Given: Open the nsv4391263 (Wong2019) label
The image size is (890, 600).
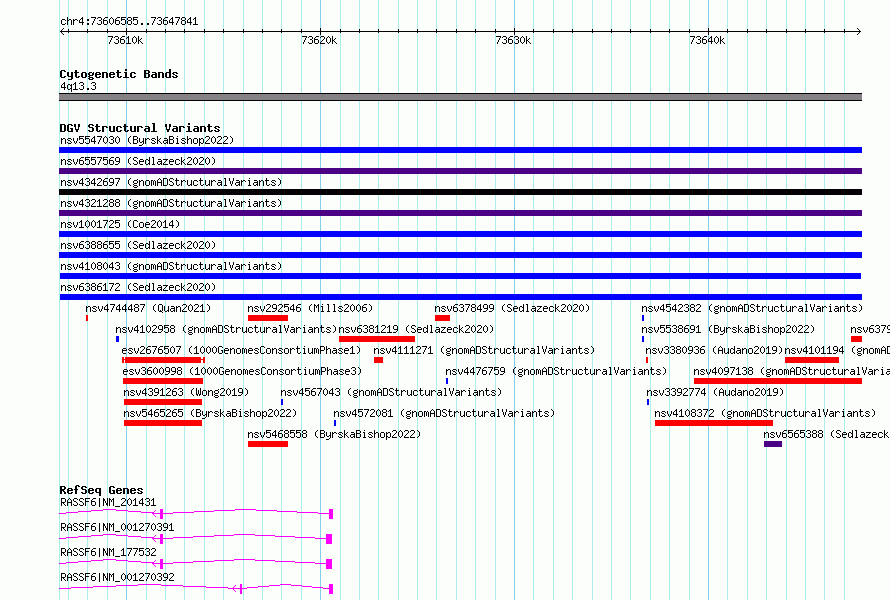Looking at the screenshot, I should 186,392.
